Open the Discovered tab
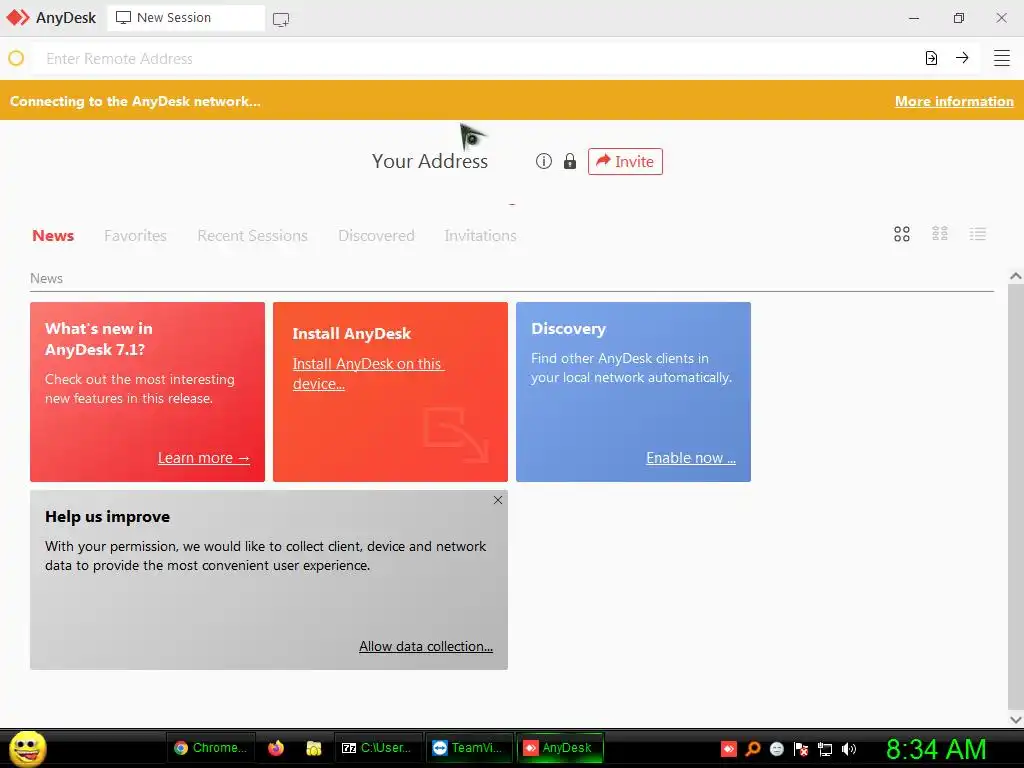This screenshot has width=1024, height=768. (376, 236)
